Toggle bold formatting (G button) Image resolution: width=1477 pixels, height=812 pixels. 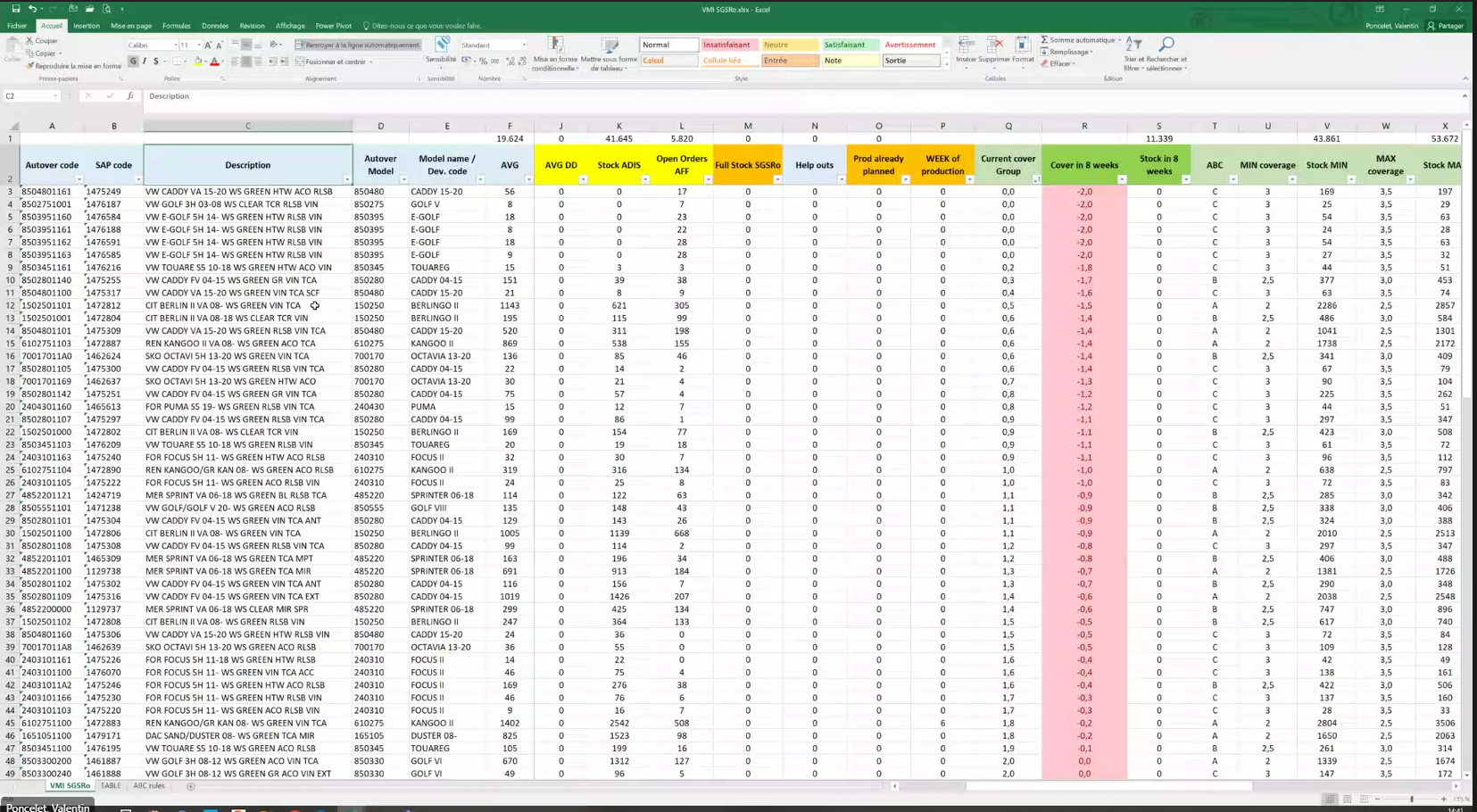(x=133, y=62)
